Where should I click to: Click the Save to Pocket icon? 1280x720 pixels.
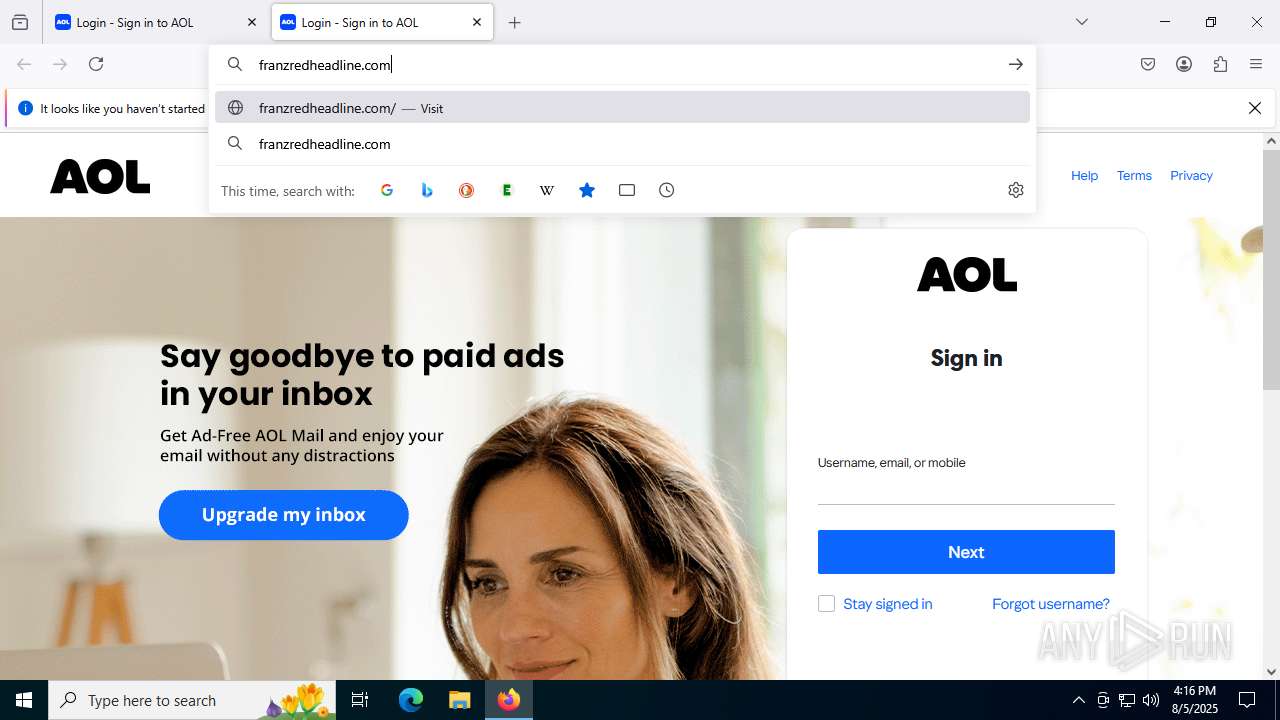1148,64
